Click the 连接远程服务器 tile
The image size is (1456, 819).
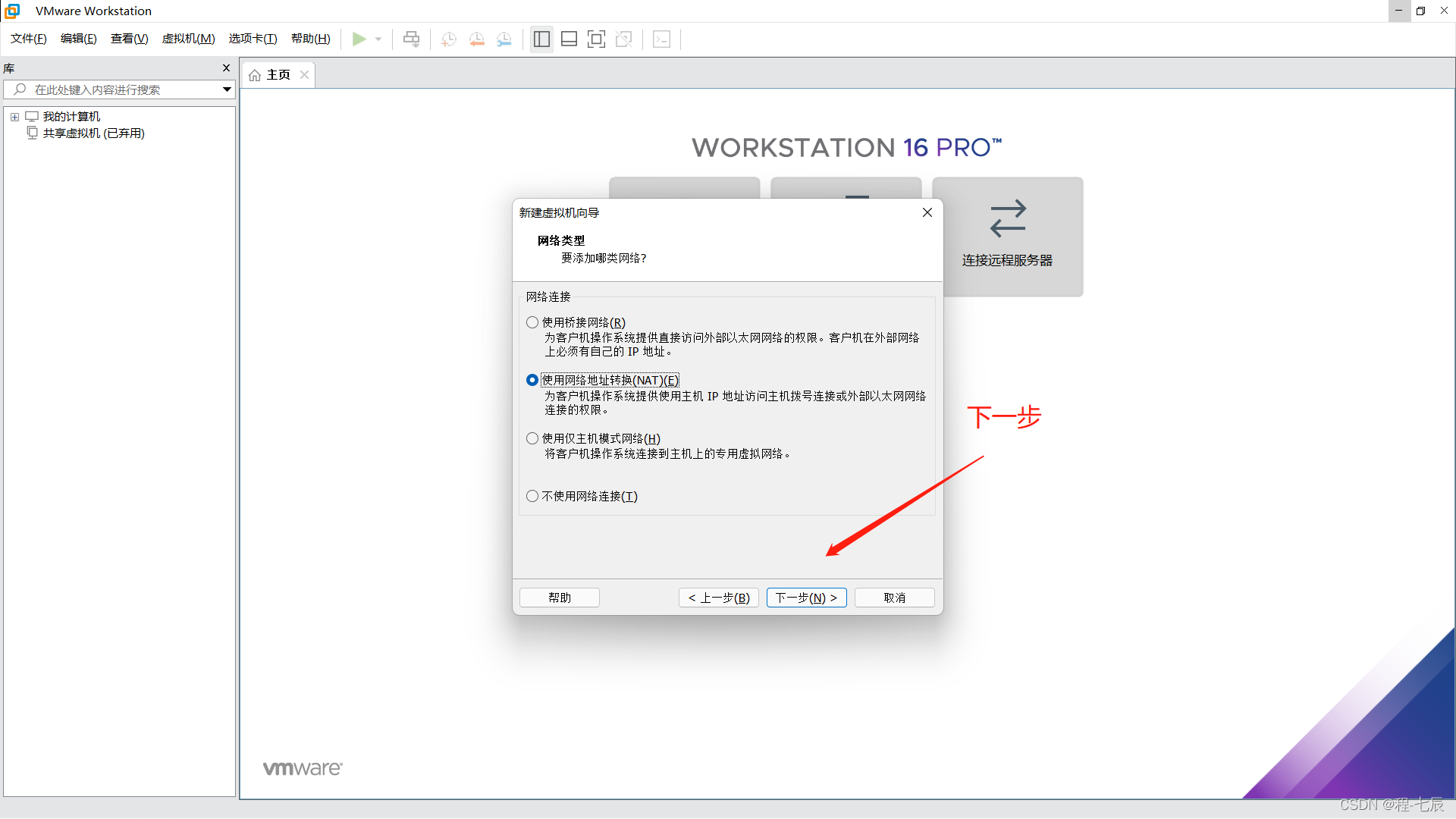point(1008,237)
